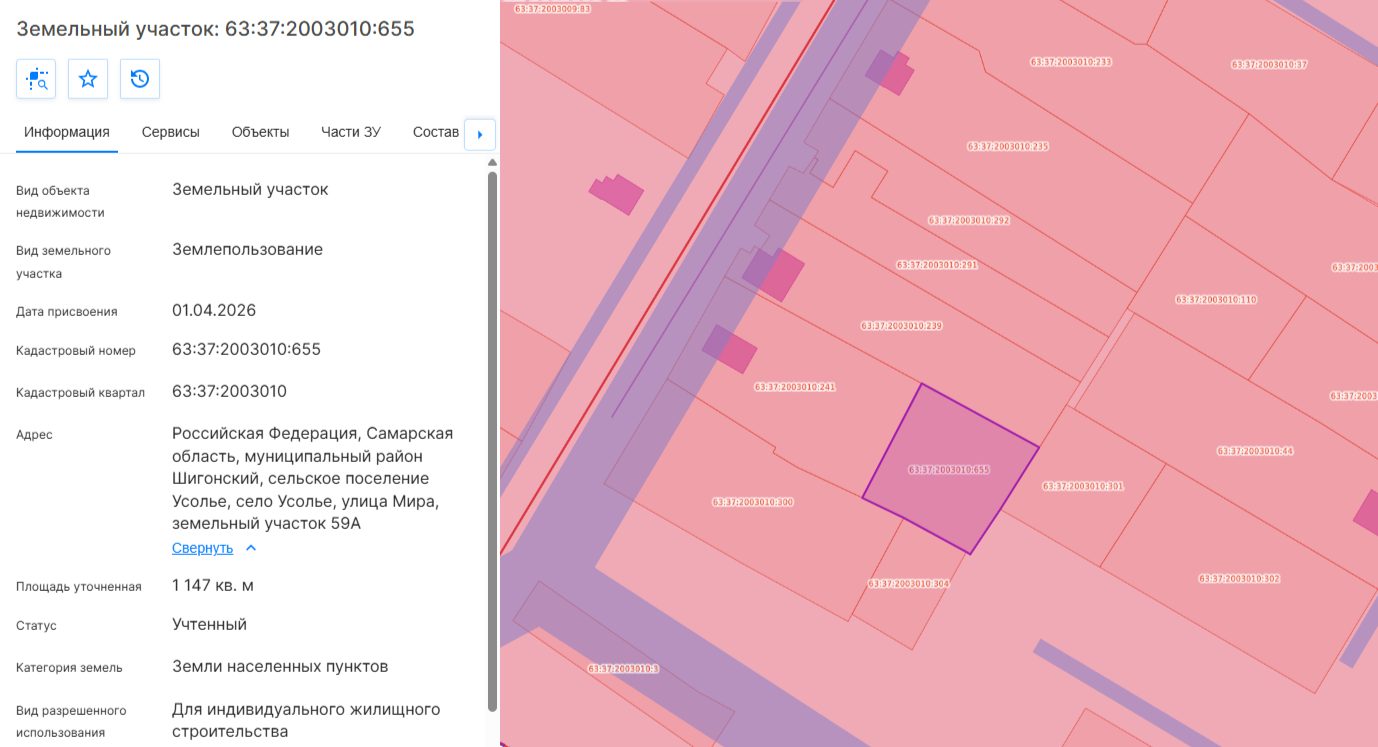Click parcel label 63:37:2003010:233
The image size is (1378, 747).
click(1071, 62)
